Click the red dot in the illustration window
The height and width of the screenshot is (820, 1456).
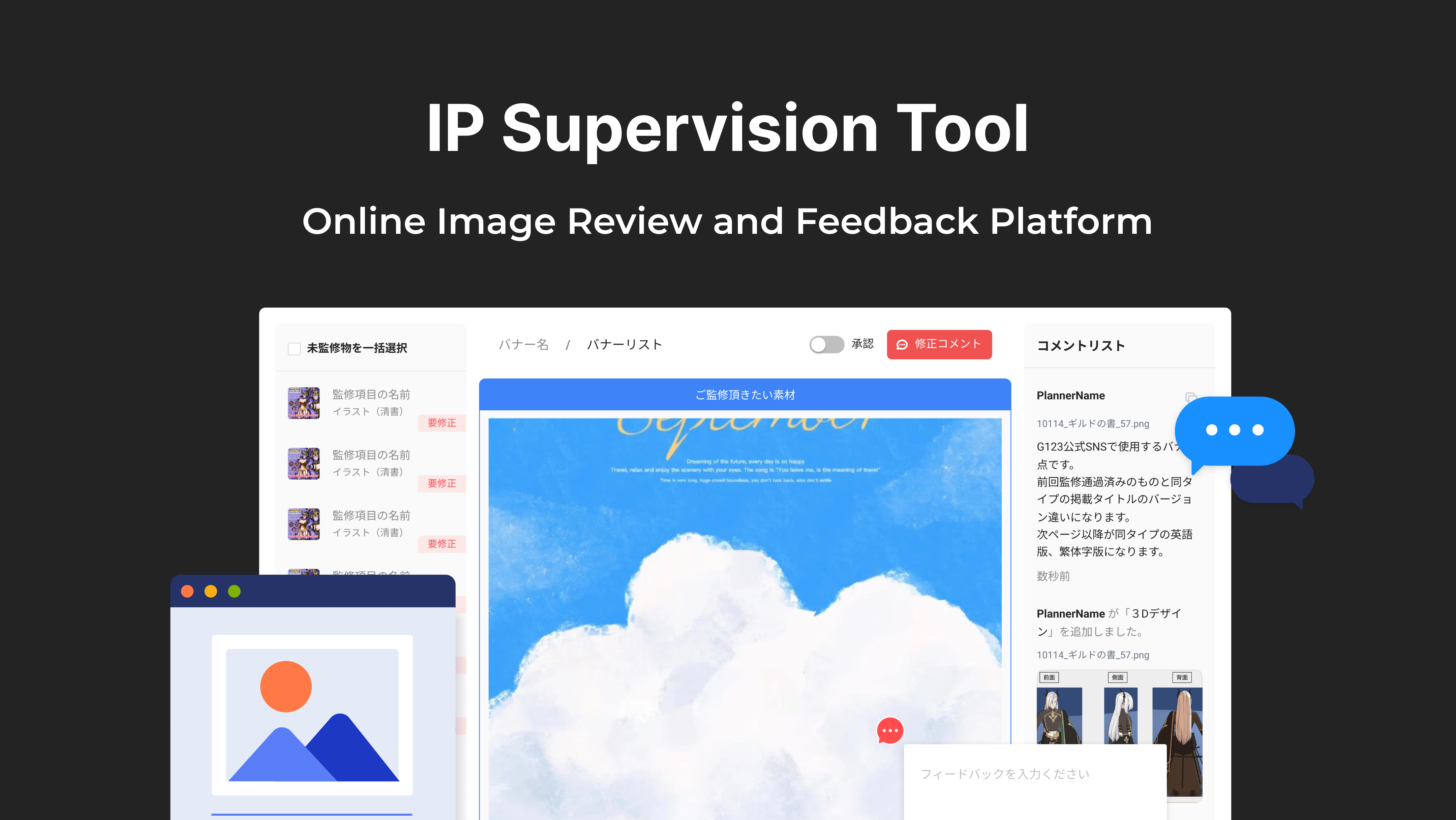(x=187, y=591)
